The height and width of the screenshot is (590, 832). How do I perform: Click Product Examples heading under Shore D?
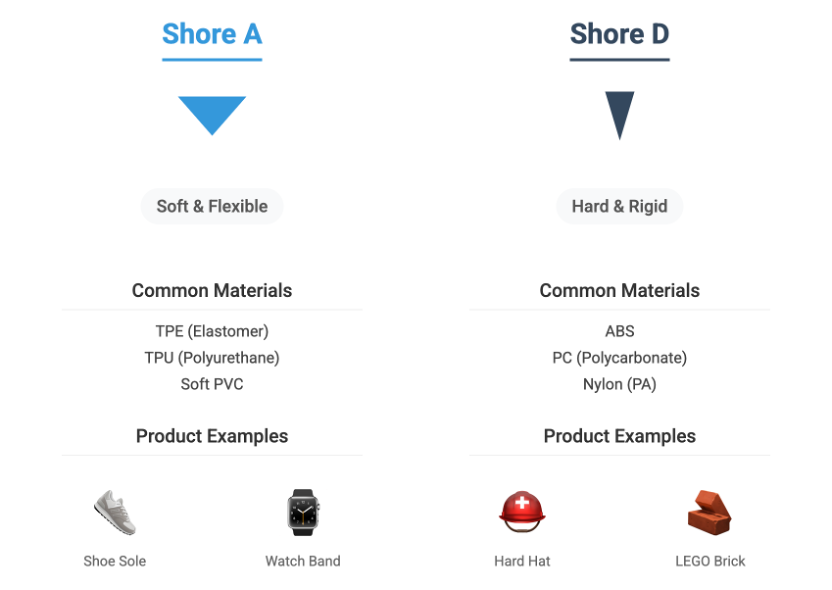pyautogui.click(x=619, y=436)
